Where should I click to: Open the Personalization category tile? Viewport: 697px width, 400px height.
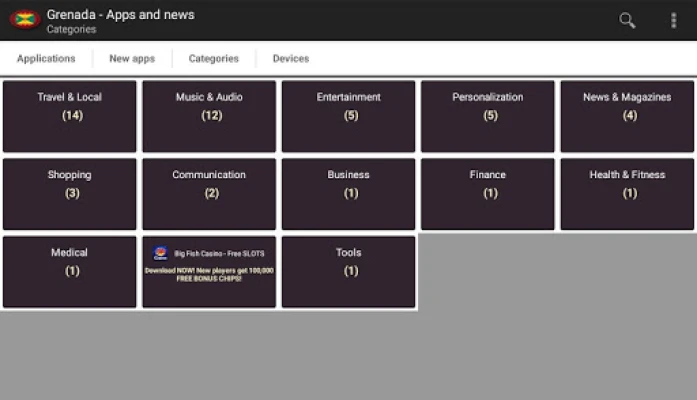(488, 116)
